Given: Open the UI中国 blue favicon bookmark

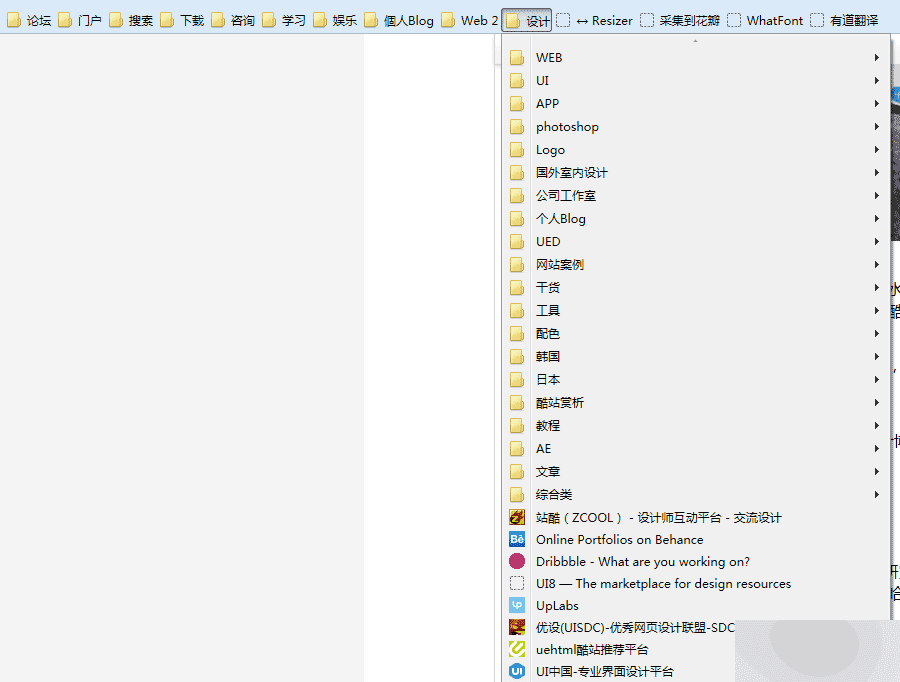Looking at the screenshot, I should click(517, 671).
